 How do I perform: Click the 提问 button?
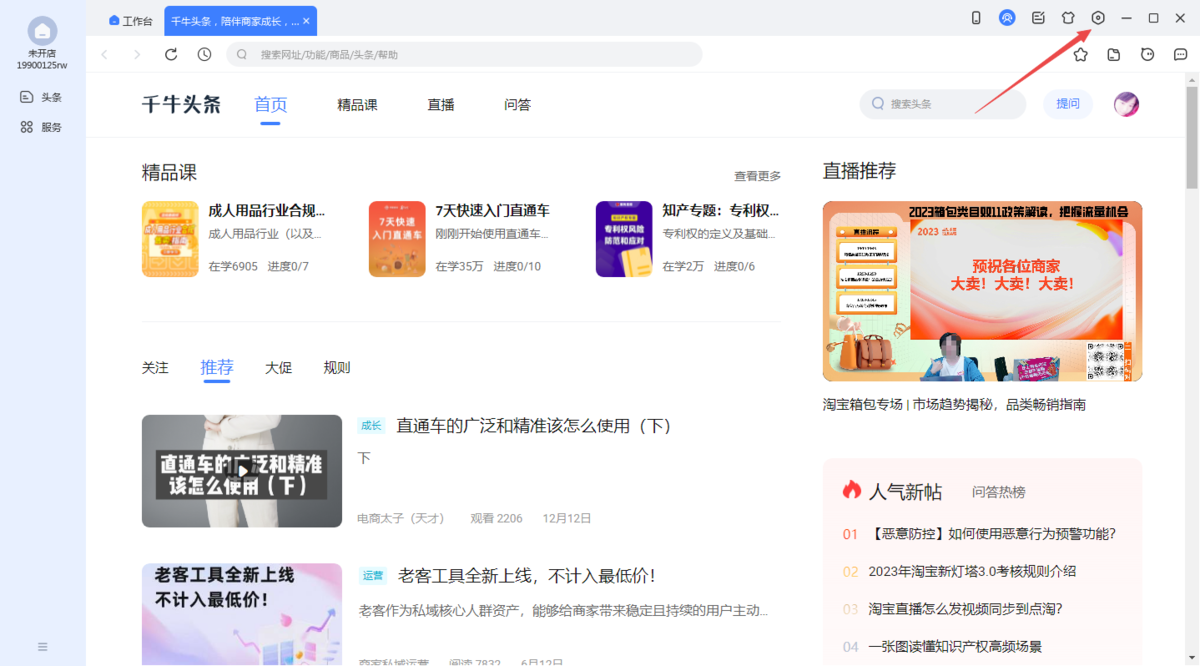pos(1068,104)
